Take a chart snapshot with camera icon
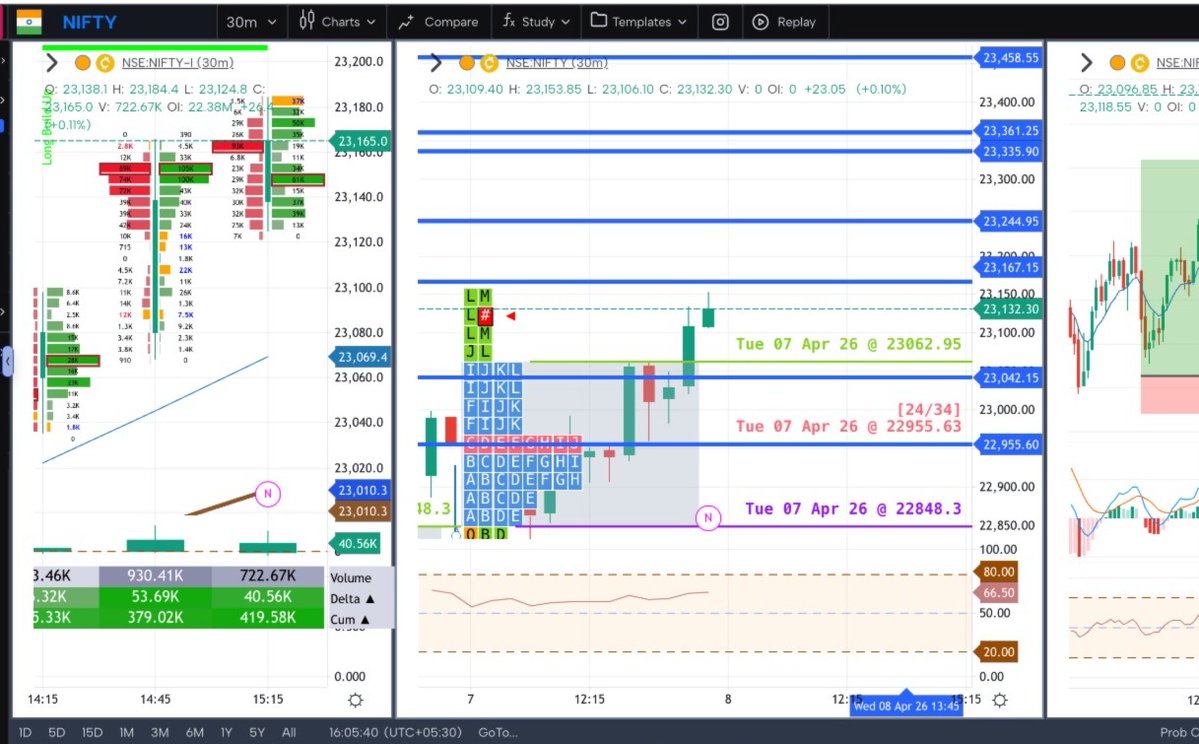 pos(720,22)
